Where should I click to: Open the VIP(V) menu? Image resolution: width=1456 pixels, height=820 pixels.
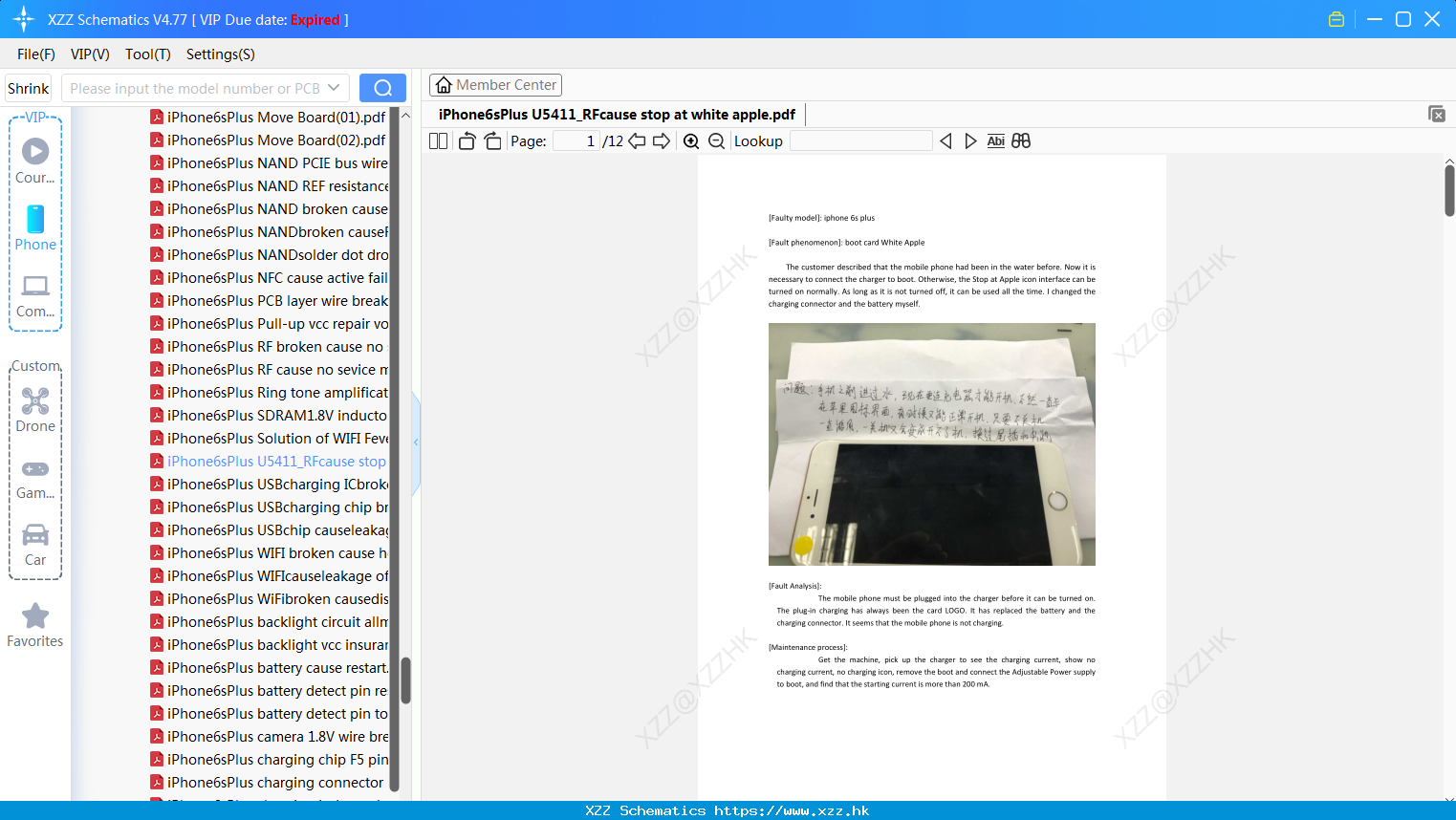[90, 54]
